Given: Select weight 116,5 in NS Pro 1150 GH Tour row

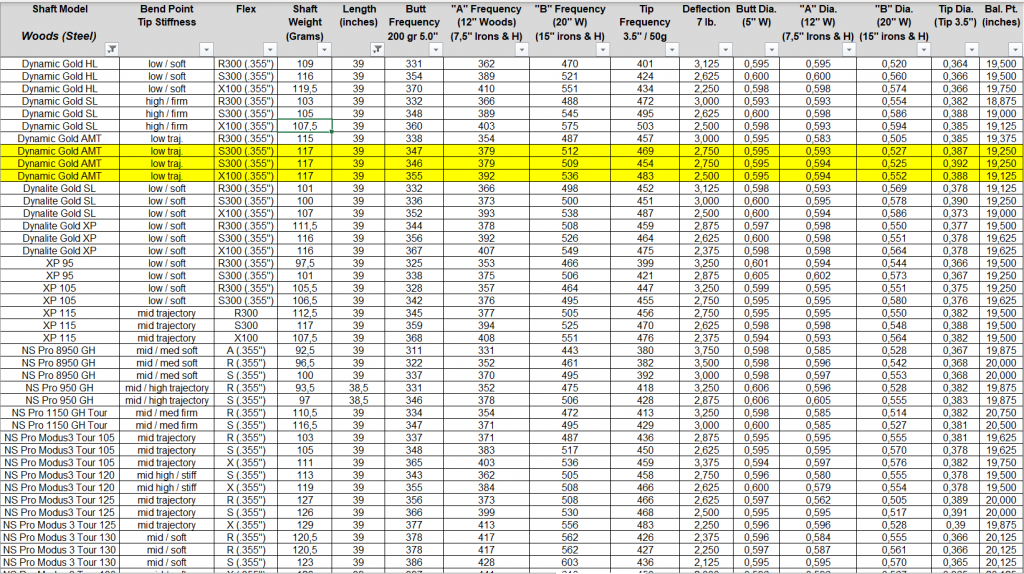Looking at the screenshot, I should (305, 425).
